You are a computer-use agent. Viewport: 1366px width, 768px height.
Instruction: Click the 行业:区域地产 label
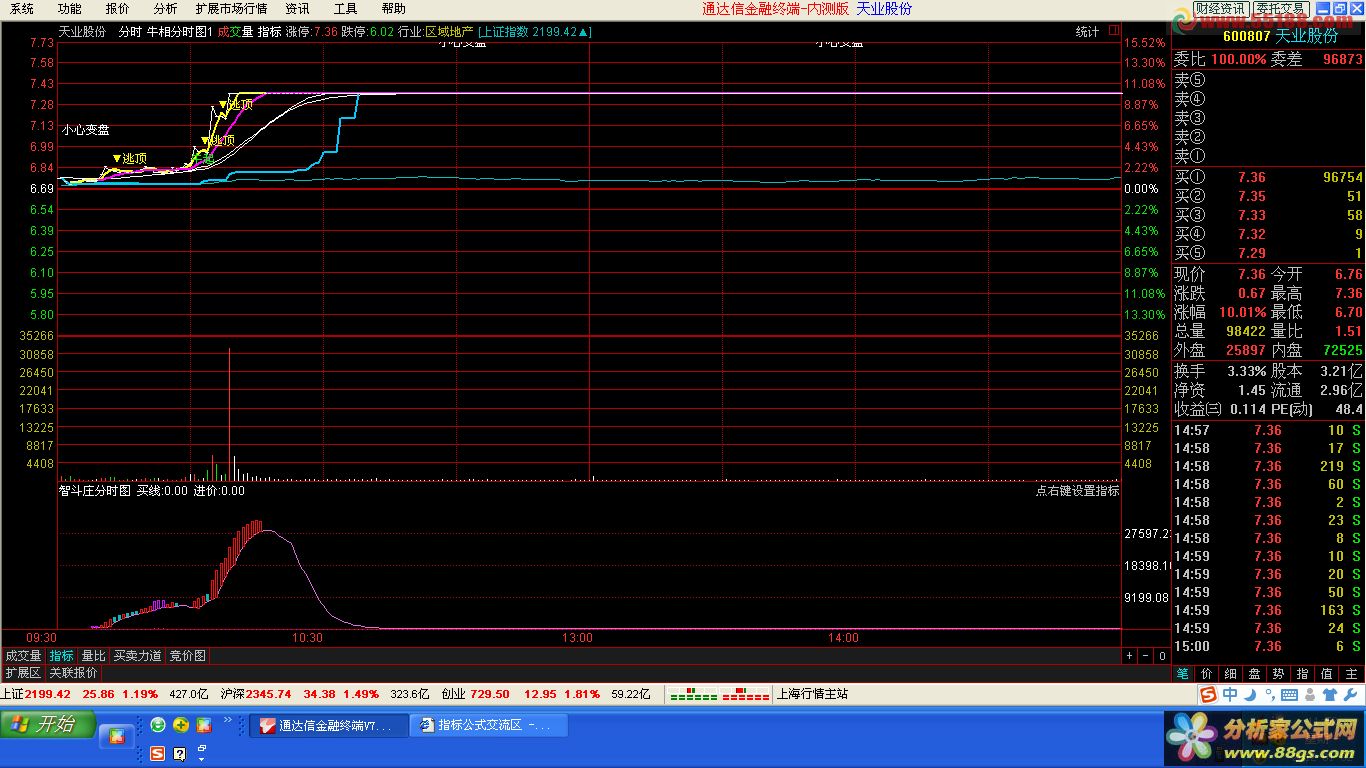click(436, 32)
